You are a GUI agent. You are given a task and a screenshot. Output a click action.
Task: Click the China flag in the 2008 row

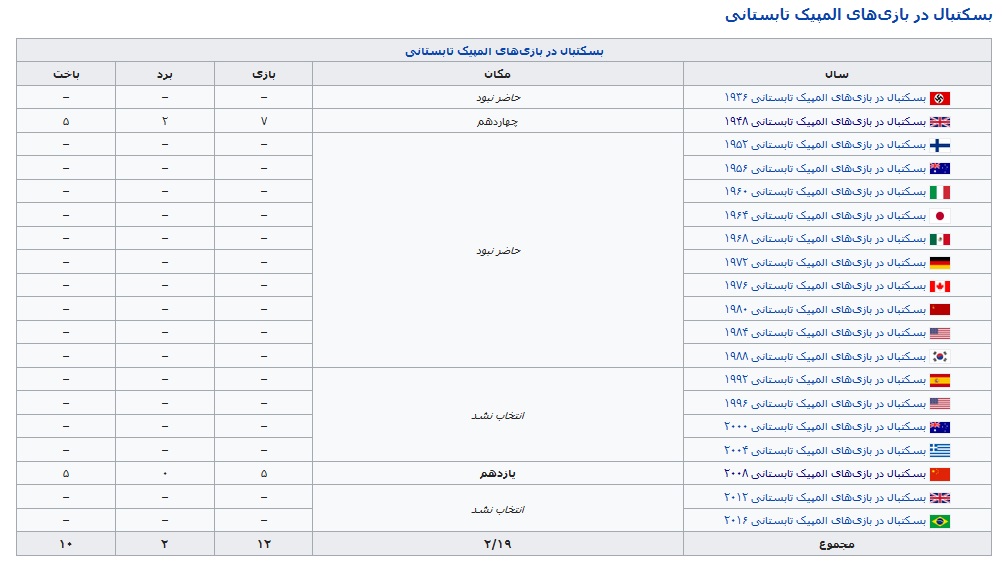coord(939,474)
